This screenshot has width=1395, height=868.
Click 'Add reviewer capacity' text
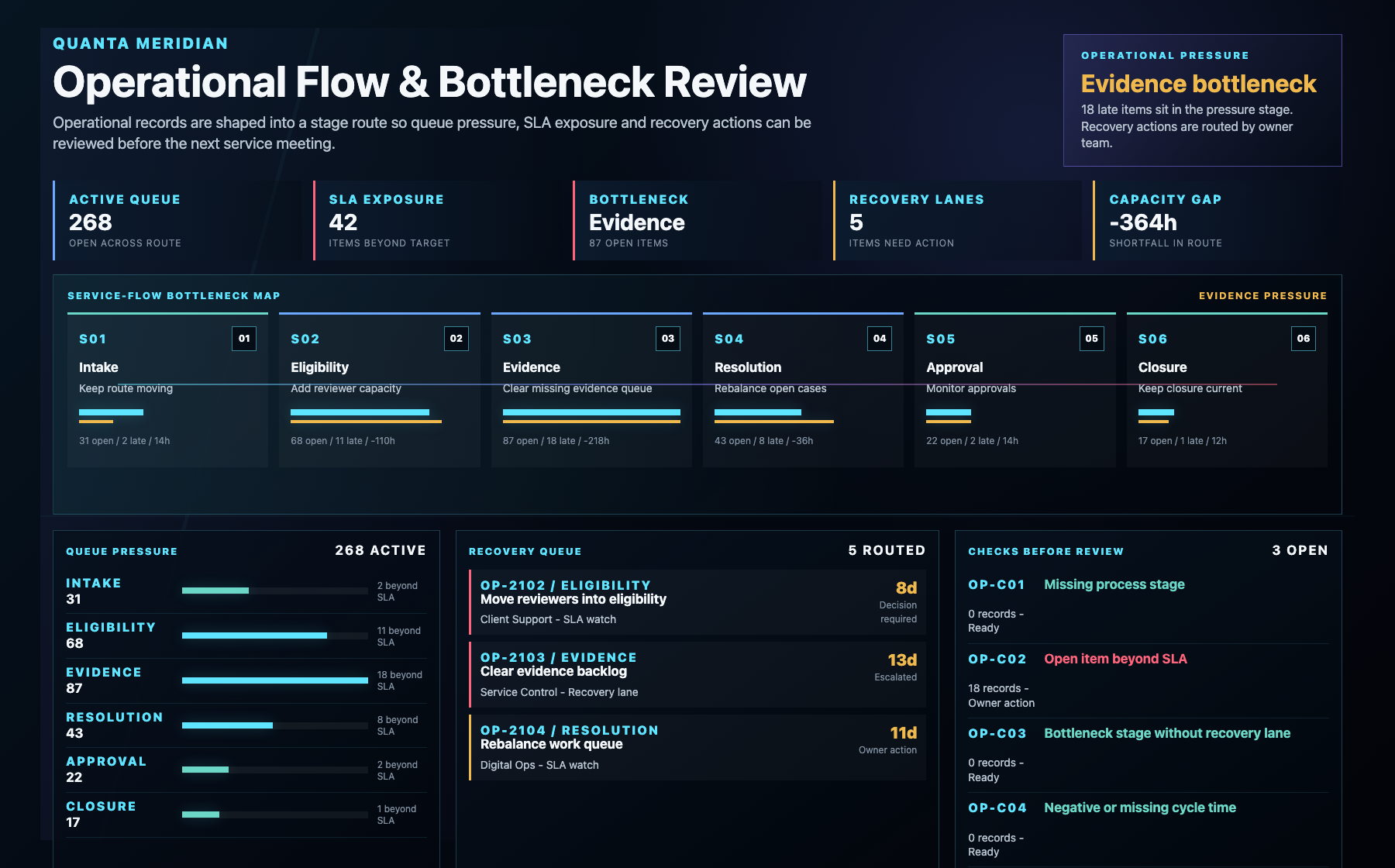(x=346, y=388)
